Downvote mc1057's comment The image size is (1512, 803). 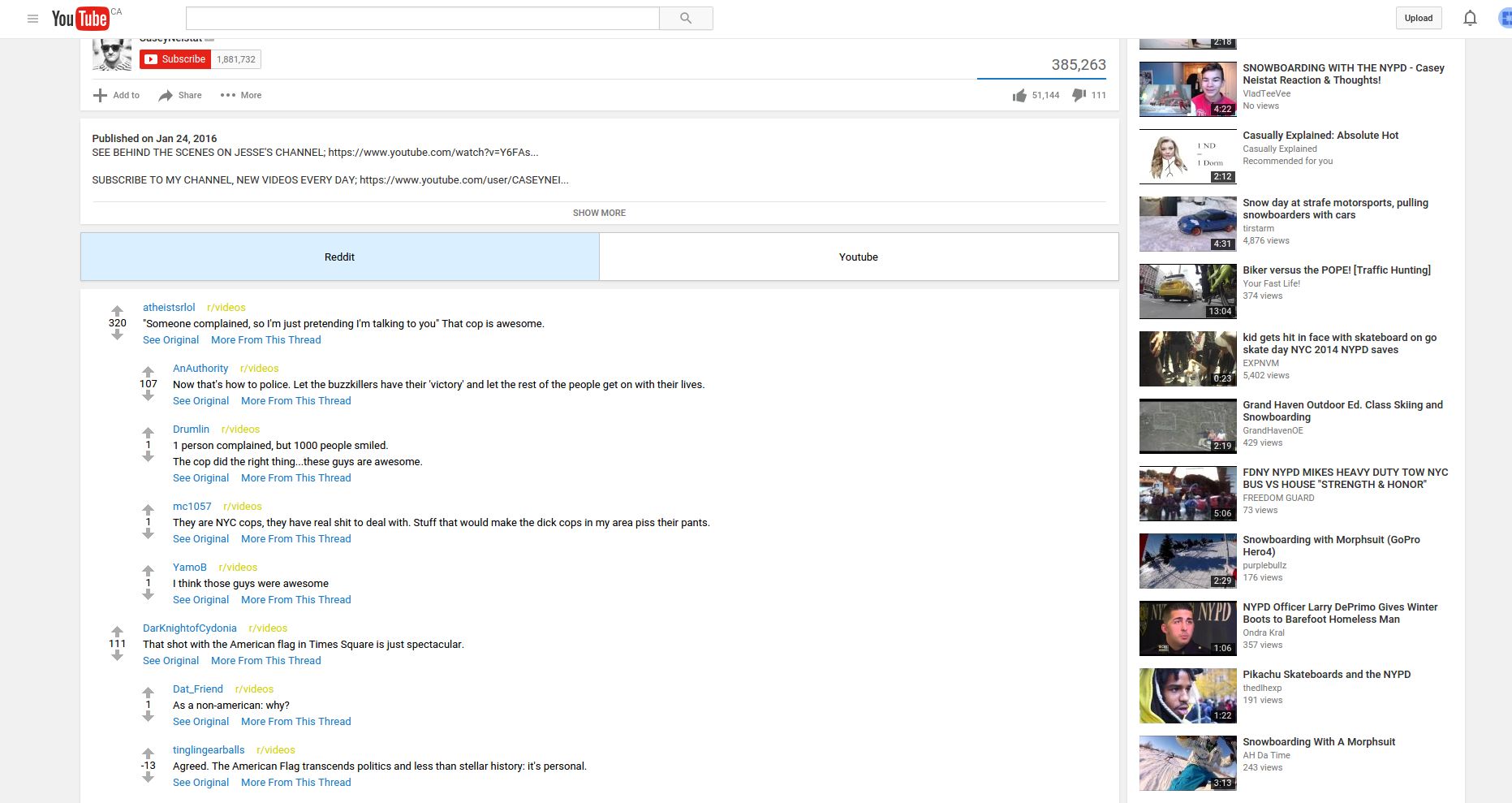[148, 533]
